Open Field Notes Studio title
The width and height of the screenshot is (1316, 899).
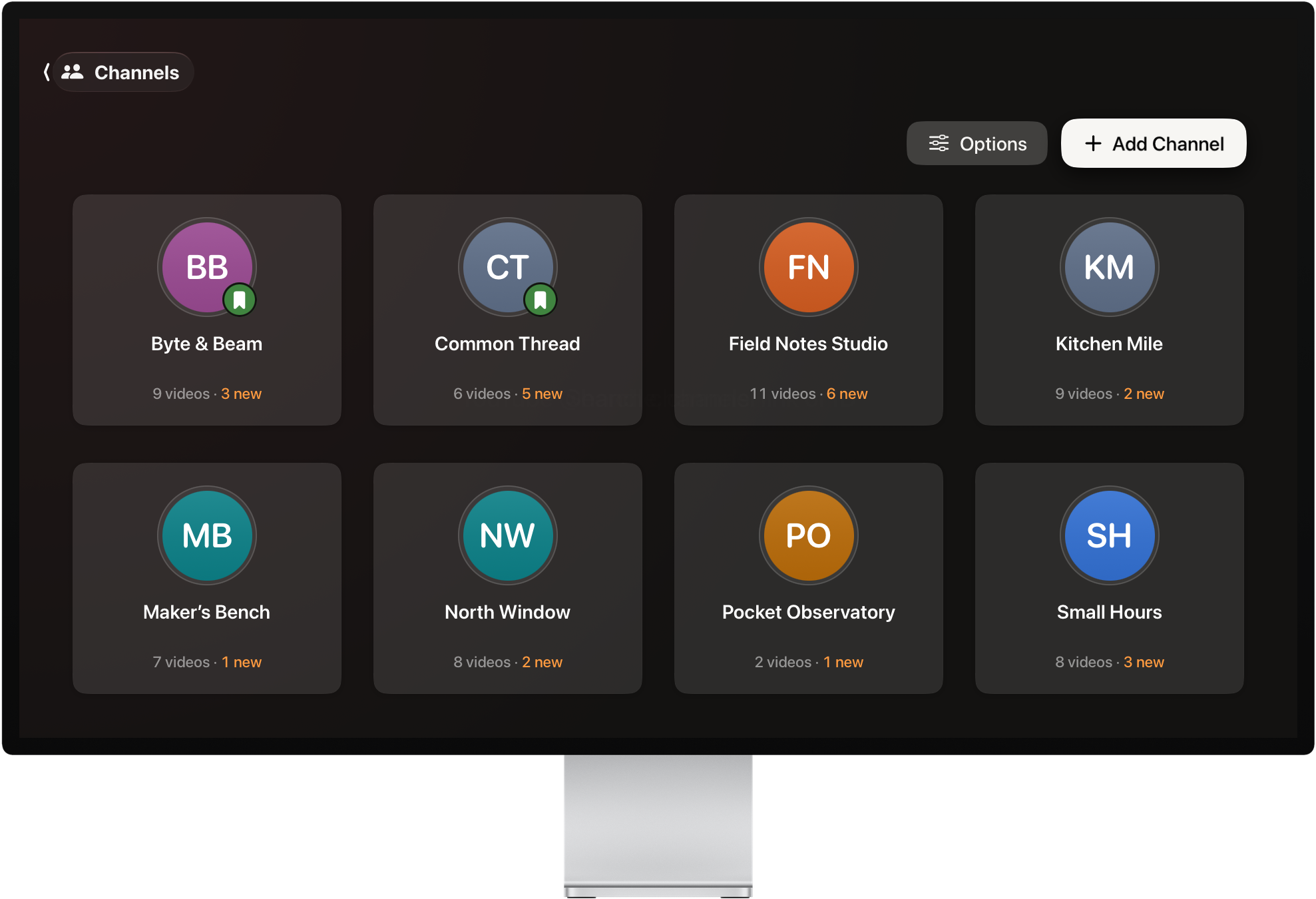[808, 344]
